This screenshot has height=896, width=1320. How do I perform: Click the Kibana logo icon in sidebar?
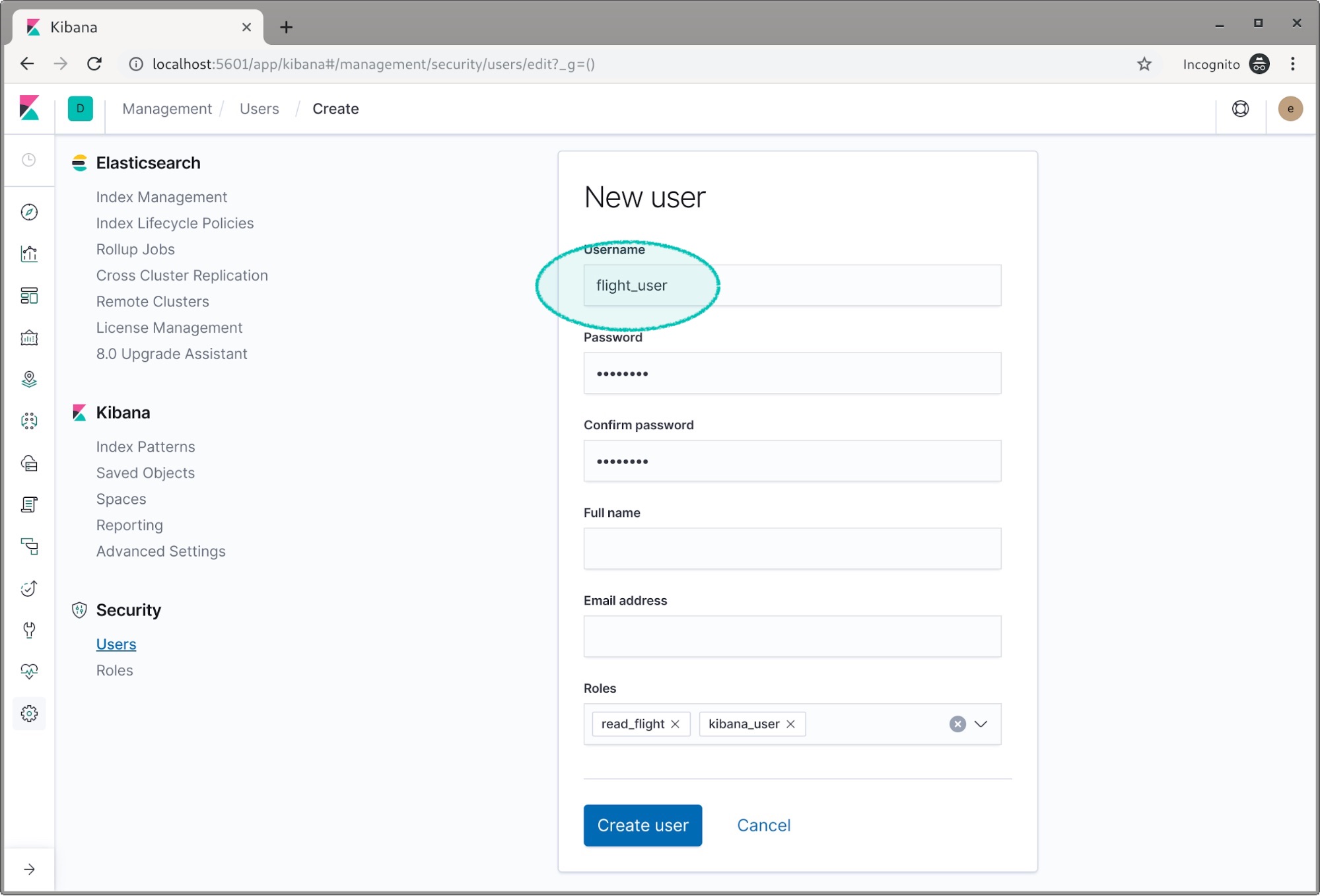29,108
